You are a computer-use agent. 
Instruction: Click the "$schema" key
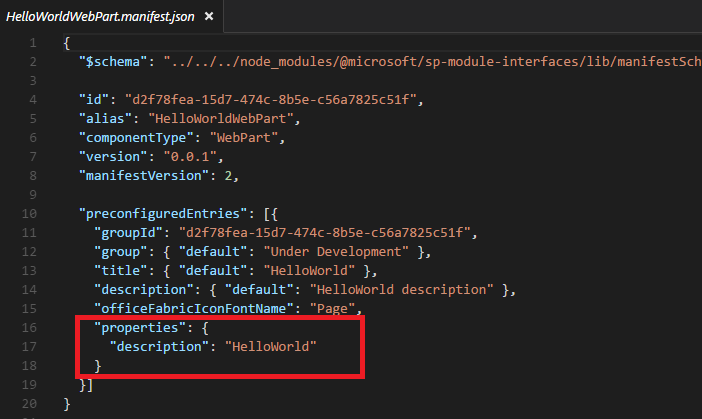click(x=113, y=62)
